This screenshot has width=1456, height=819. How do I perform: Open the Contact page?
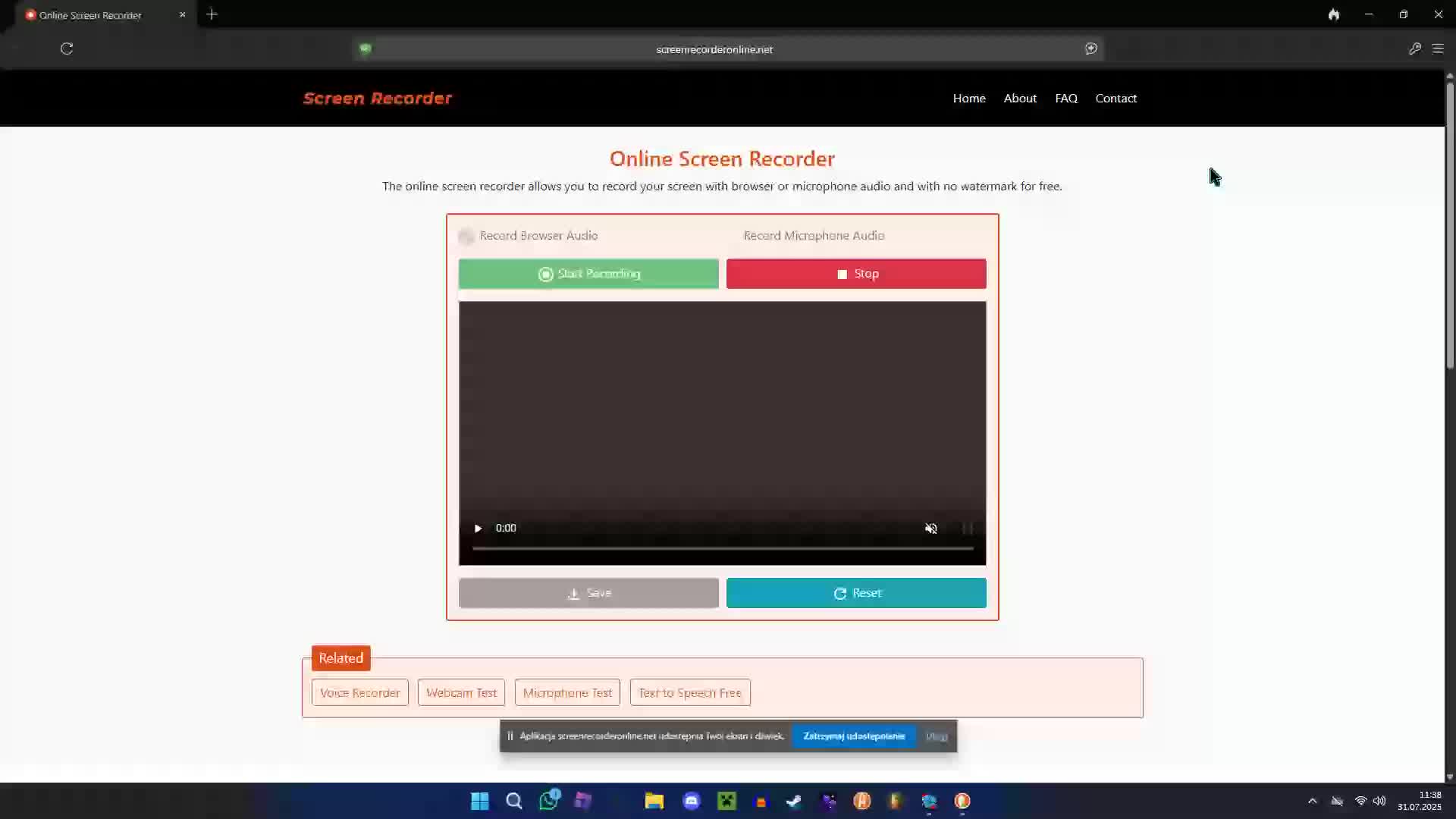[1116, 98]
